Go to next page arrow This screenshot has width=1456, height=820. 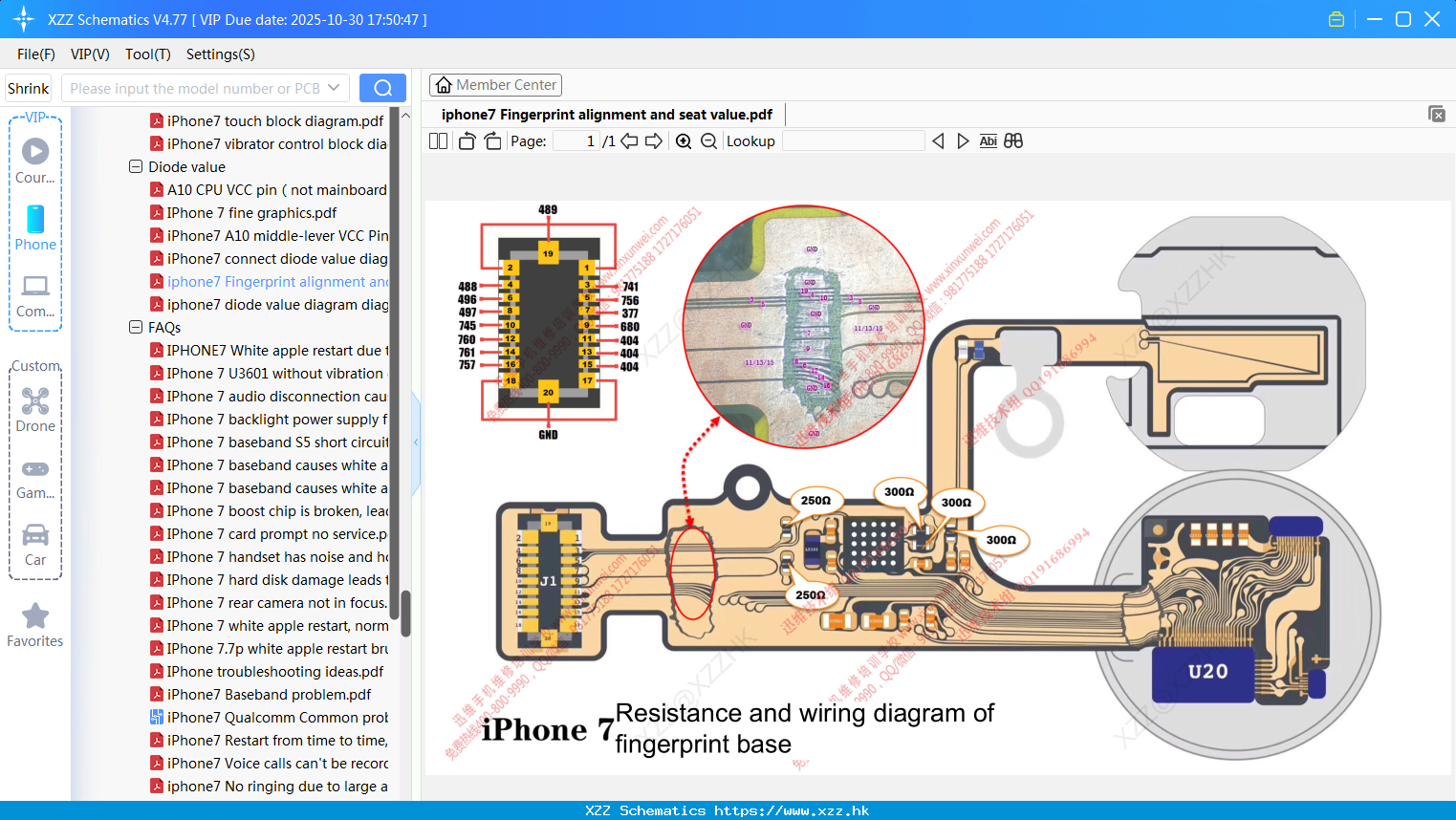(x=654, y=141)
